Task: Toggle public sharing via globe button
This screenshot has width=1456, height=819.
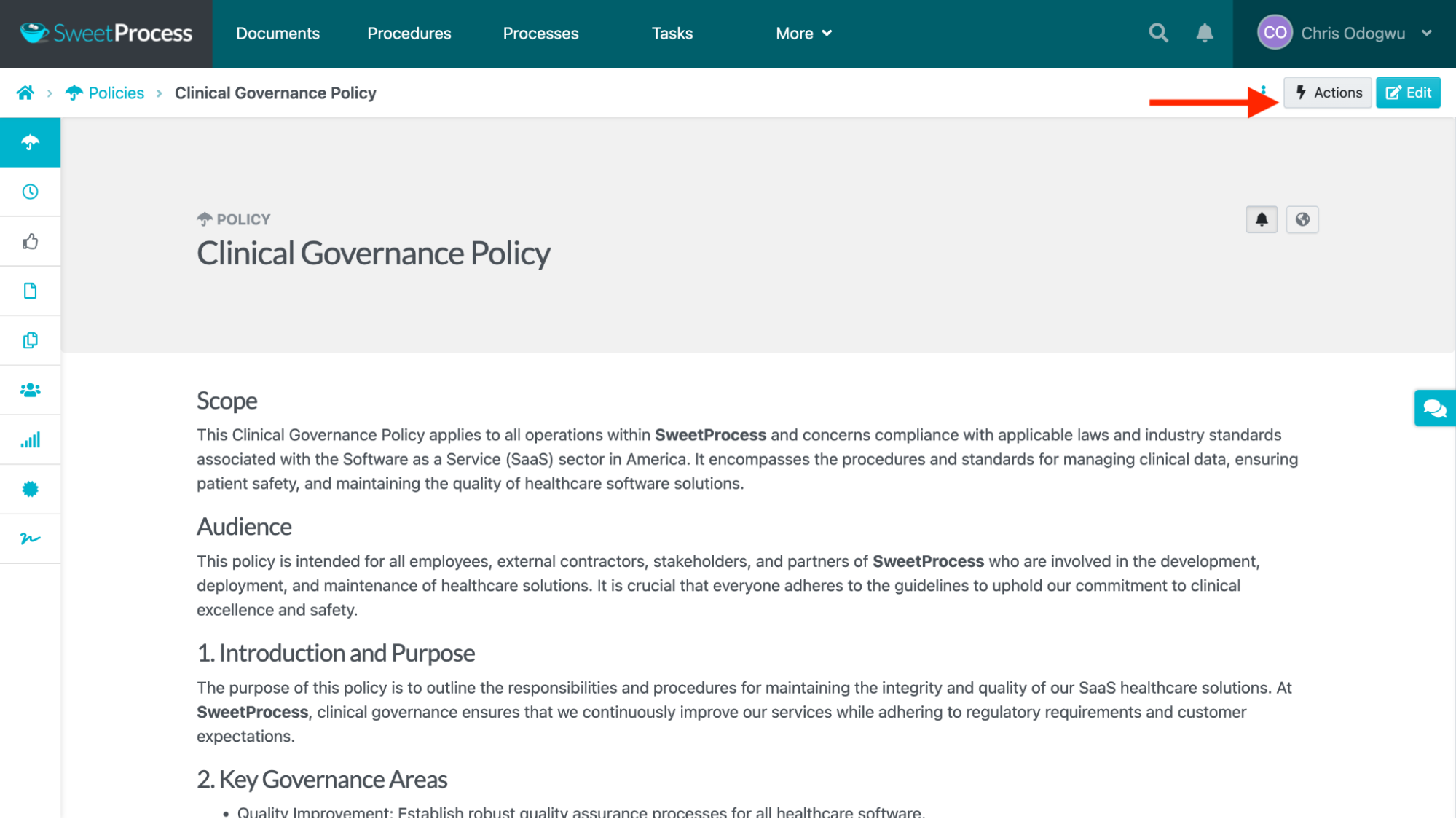Action: 1302,219
